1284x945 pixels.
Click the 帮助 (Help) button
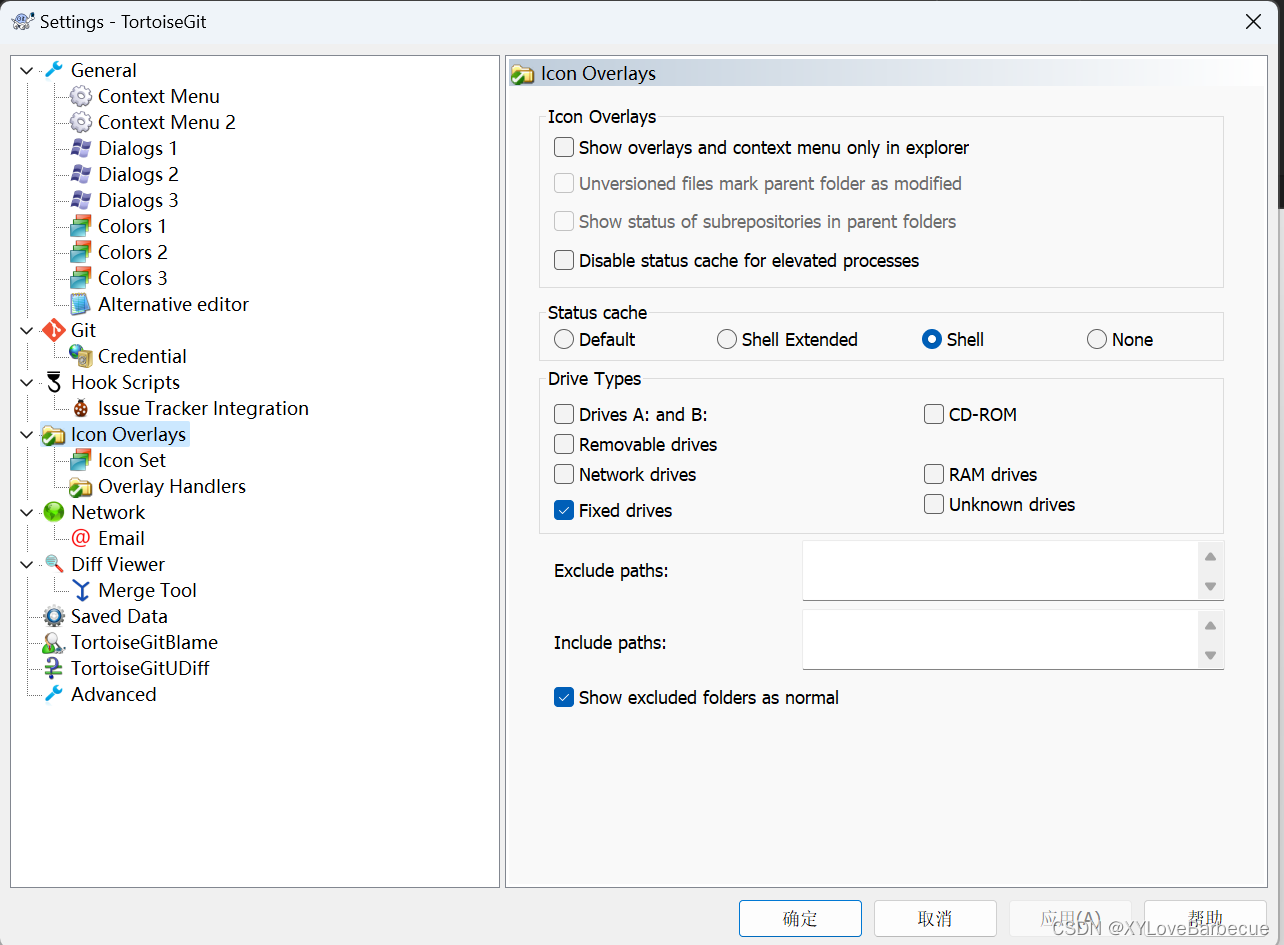point(1205,918)
